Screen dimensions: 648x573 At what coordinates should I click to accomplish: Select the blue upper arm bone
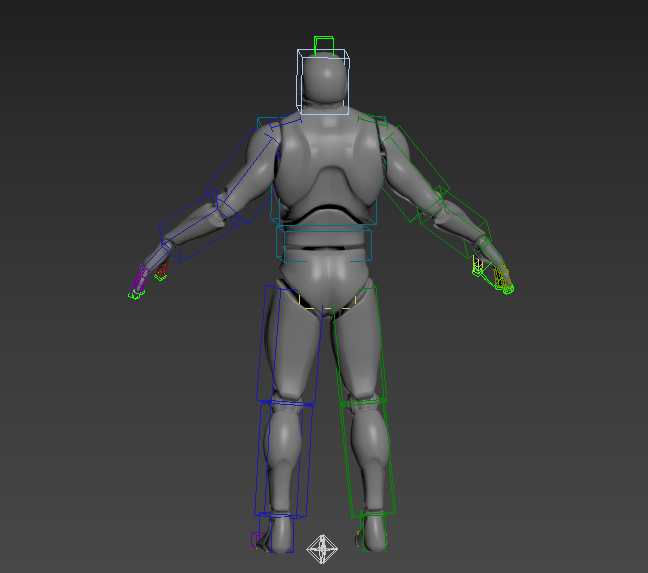244,176
